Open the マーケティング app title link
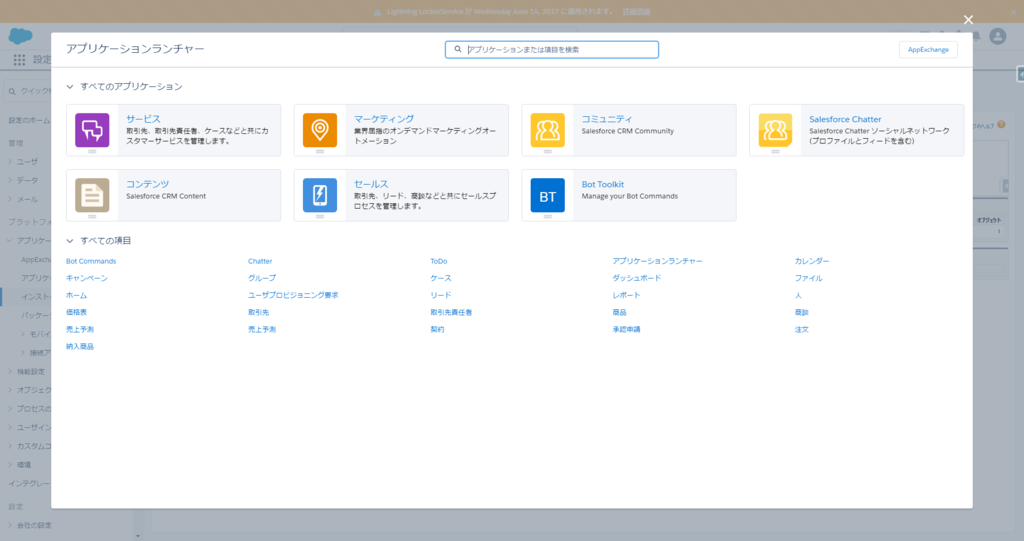The height and width of the screenshot is (541, 1024). [384, 119]
